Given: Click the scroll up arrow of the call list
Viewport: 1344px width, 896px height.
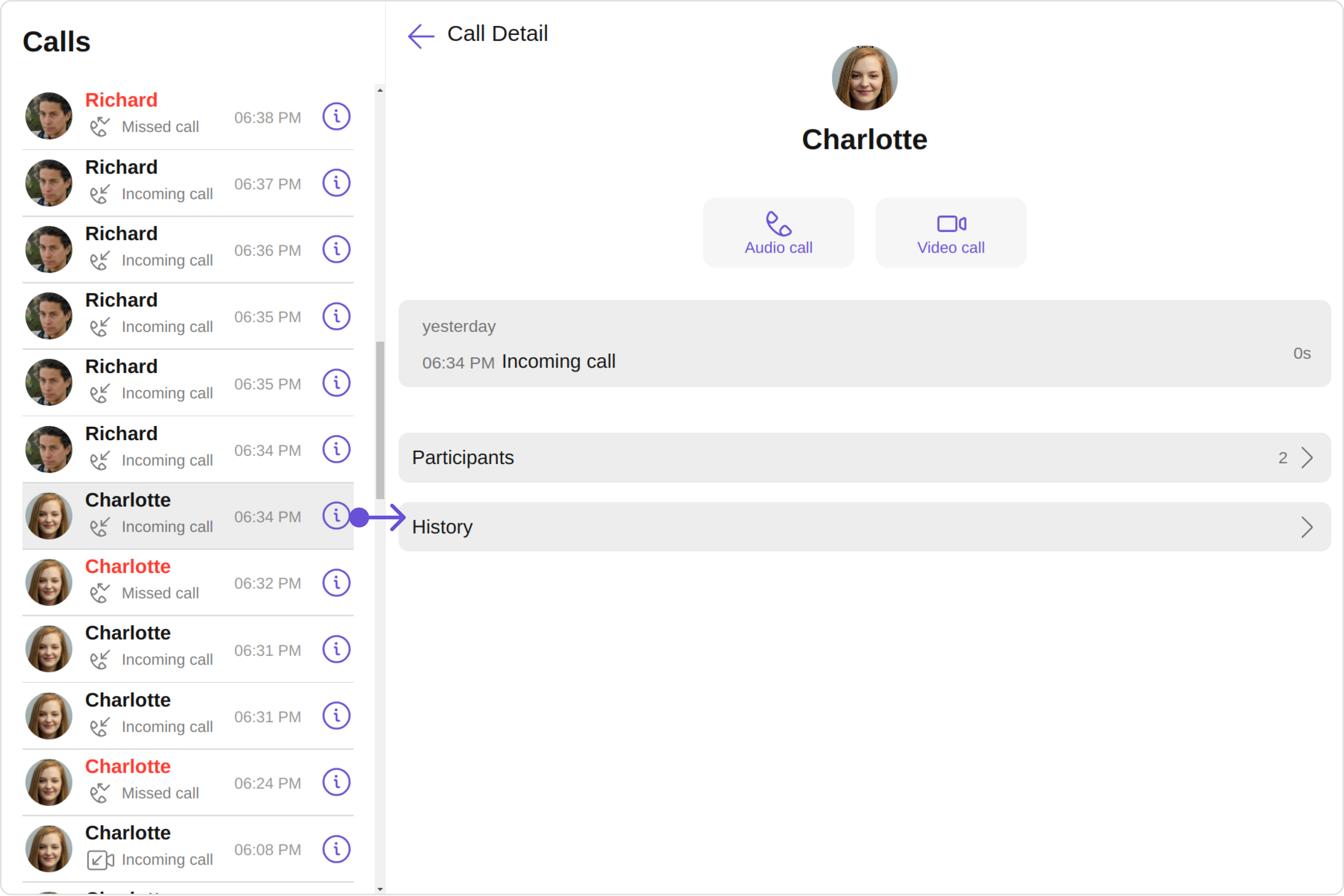Looking at the screenshot, I should [x=380, y=90].
